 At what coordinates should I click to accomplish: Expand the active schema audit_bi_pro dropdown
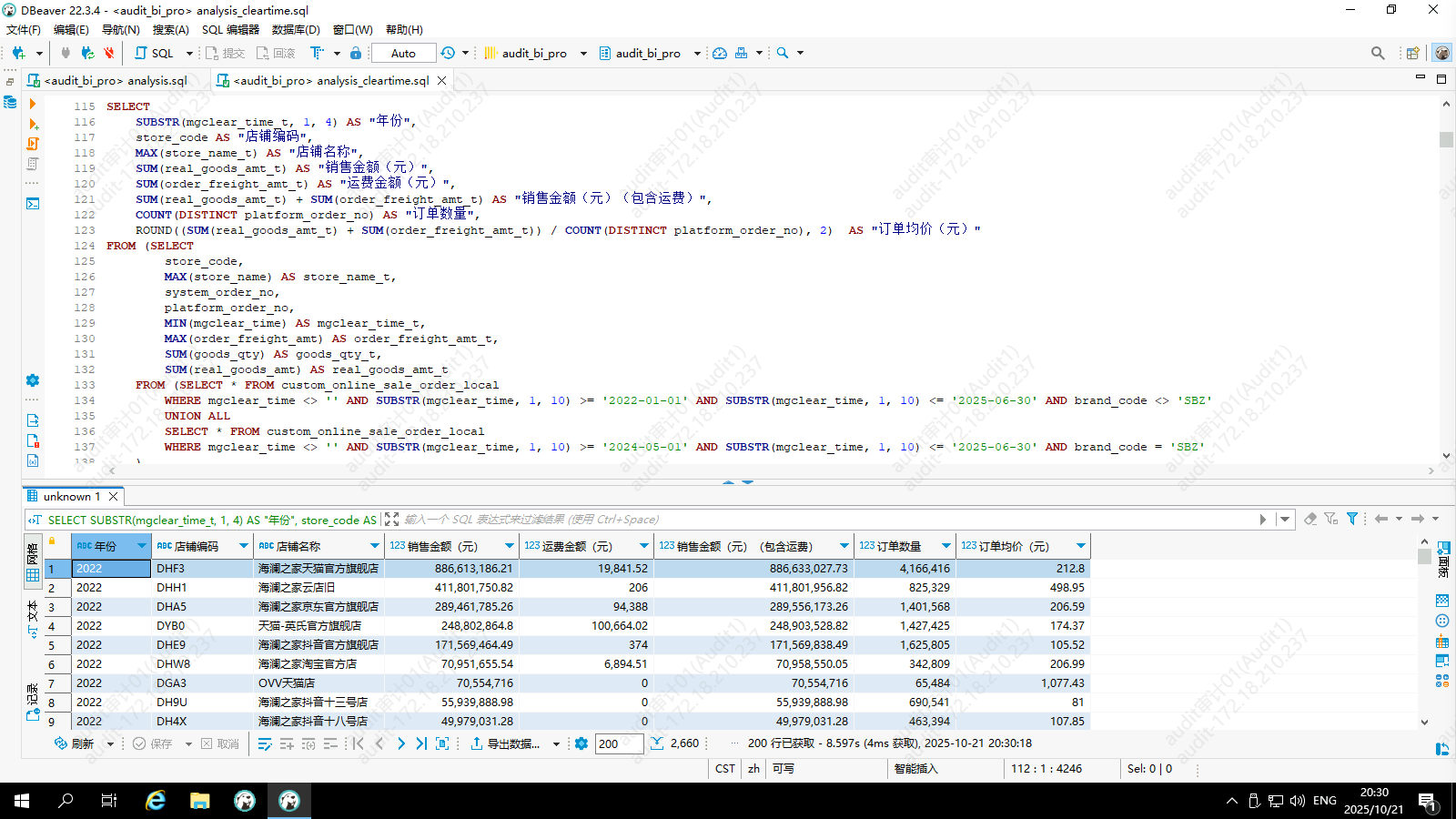pos(697,53)
